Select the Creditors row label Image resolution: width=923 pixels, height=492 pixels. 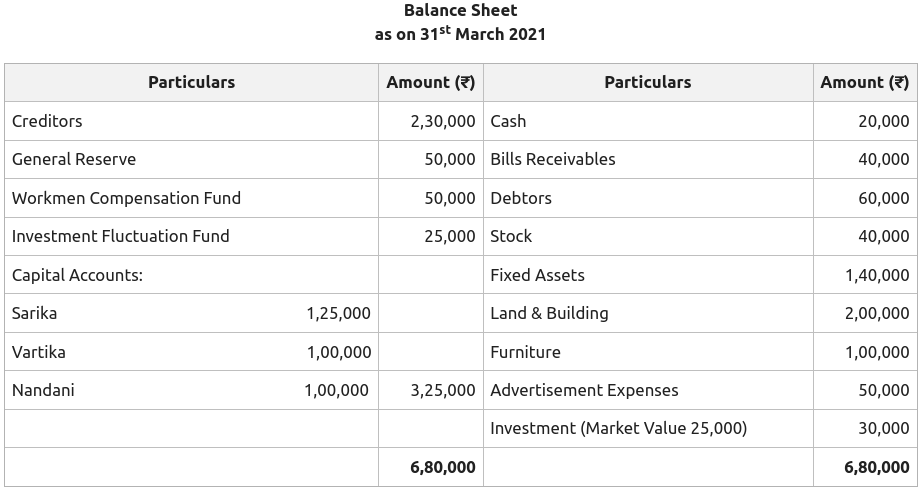click(47, 121)
